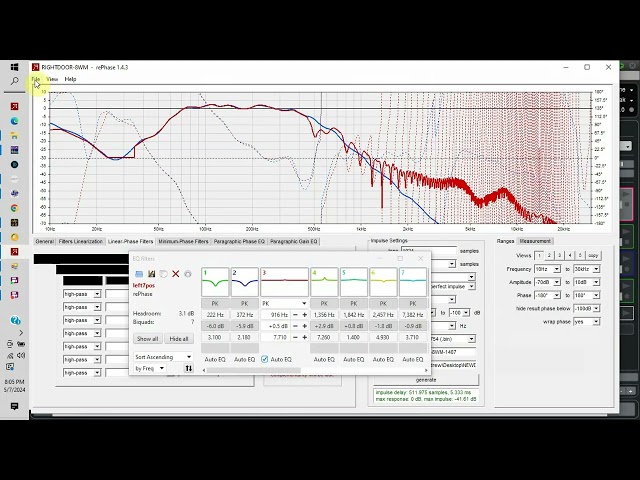Decrease the +0.5 dB gain with minus
The height and width of the screenshot is (480, 640).
coord(296,326)
